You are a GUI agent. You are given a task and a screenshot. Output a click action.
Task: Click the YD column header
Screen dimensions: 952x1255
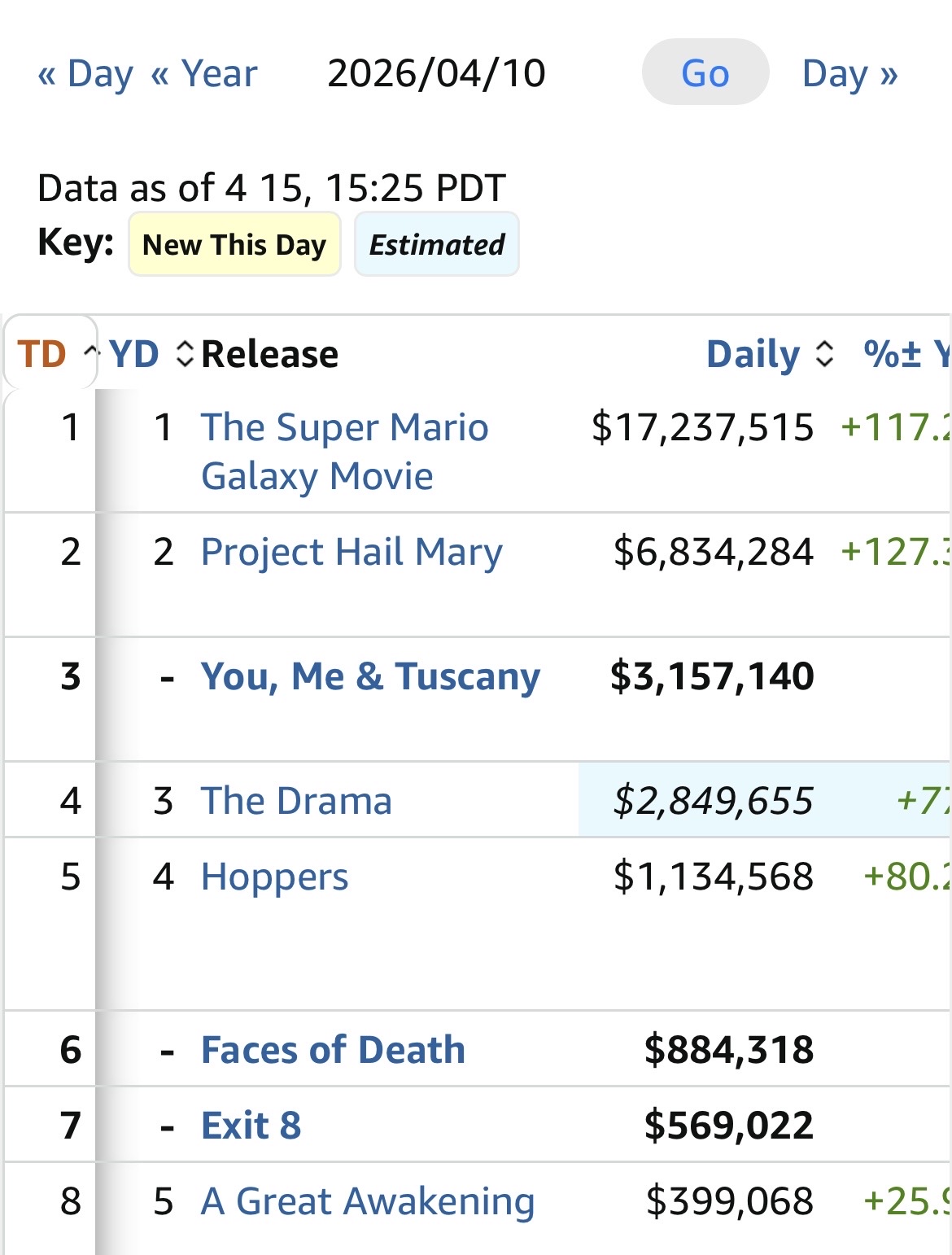click(x=134, y=354)
